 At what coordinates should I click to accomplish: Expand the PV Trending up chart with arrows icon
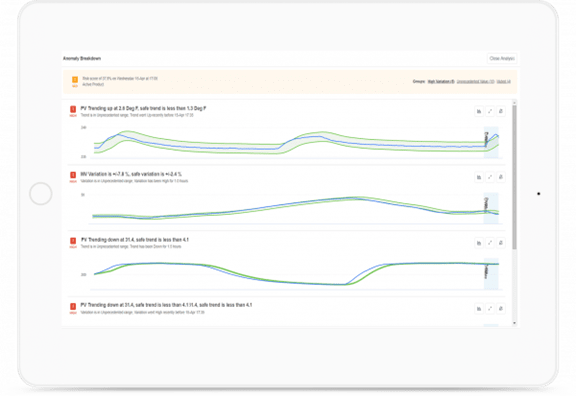[x=490, y=111]
